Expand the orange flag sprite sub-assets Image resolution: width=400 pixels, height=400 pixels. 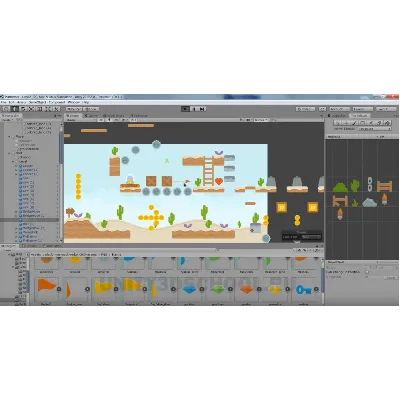(59, 289)
